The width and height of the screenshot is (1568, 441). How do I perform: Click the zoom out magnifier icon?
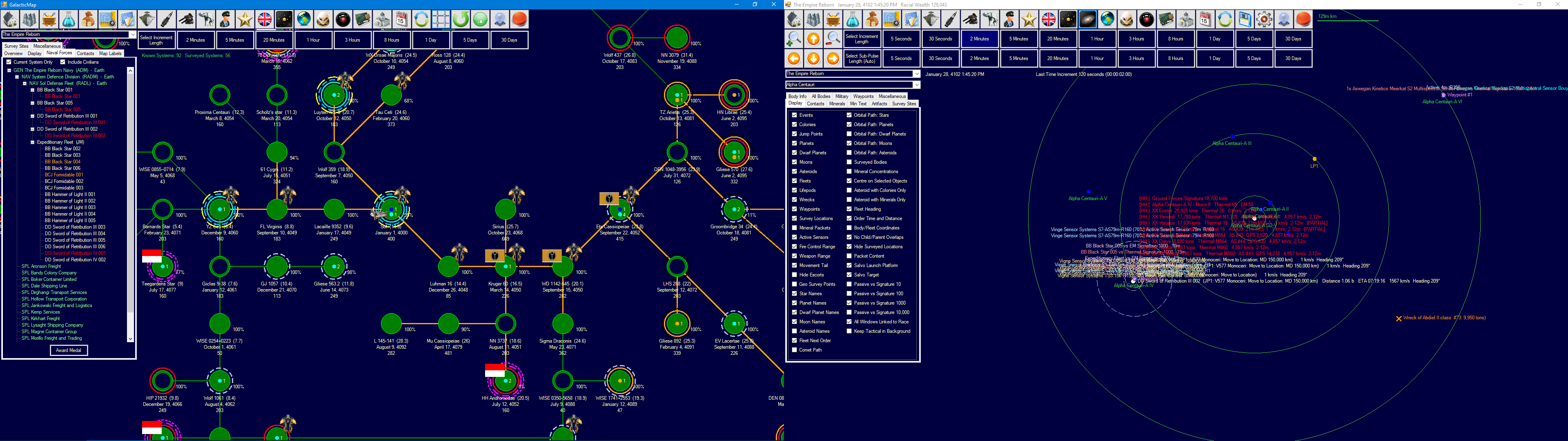pos(833,39)
